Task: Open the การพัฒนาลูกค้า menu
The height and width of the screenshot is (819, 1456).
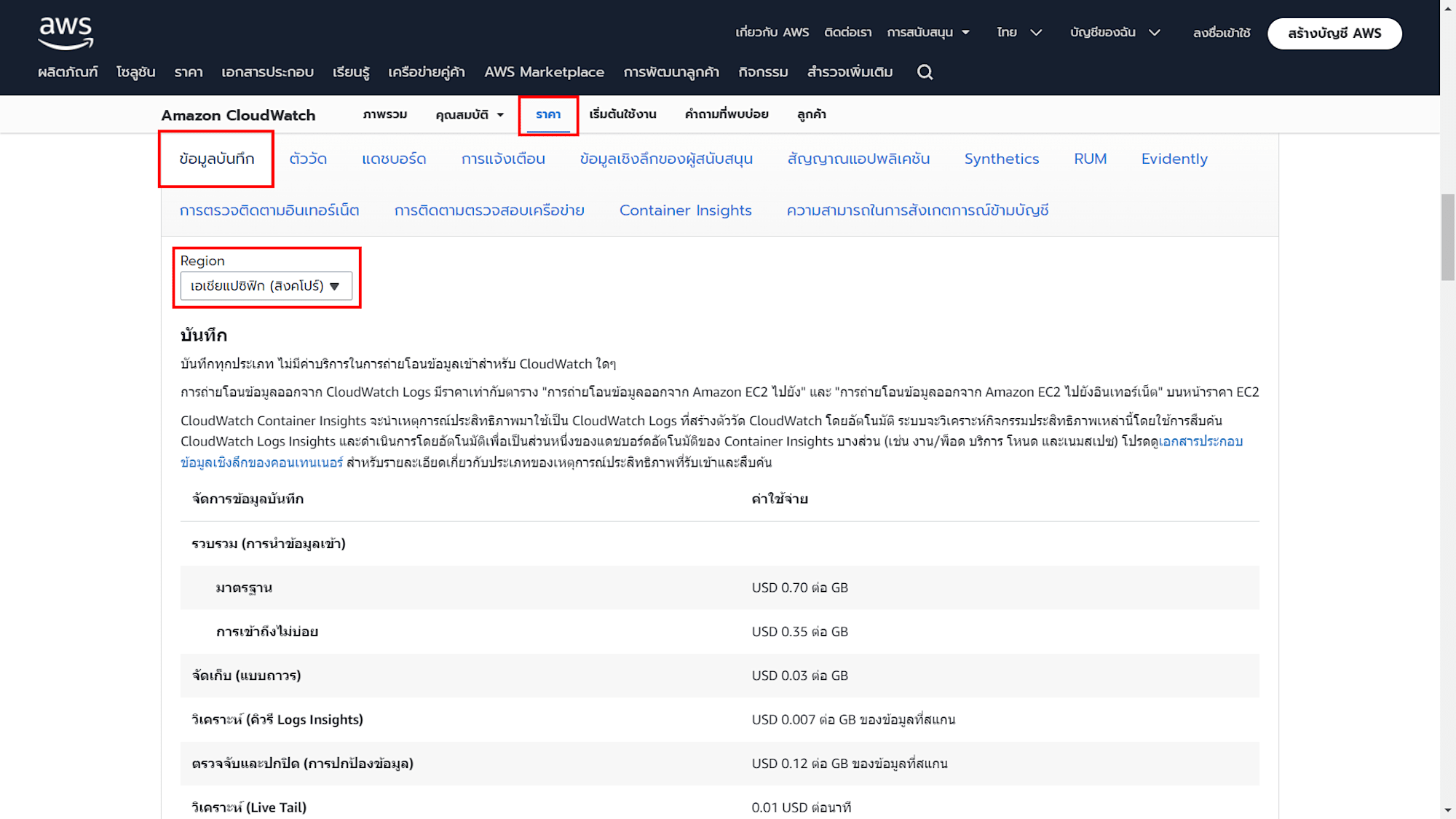Action: (671, 72)
